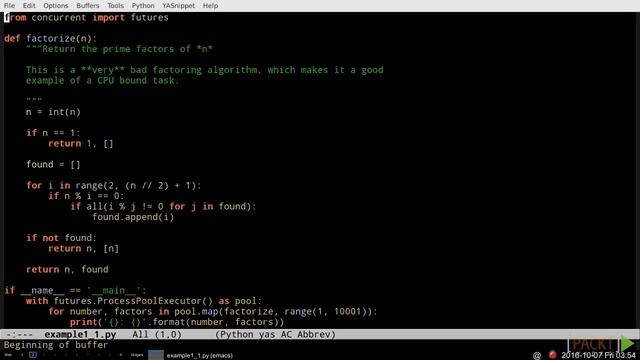
Task: Click the "if __name__ == '__main__':" line
Action: point(75,290)
